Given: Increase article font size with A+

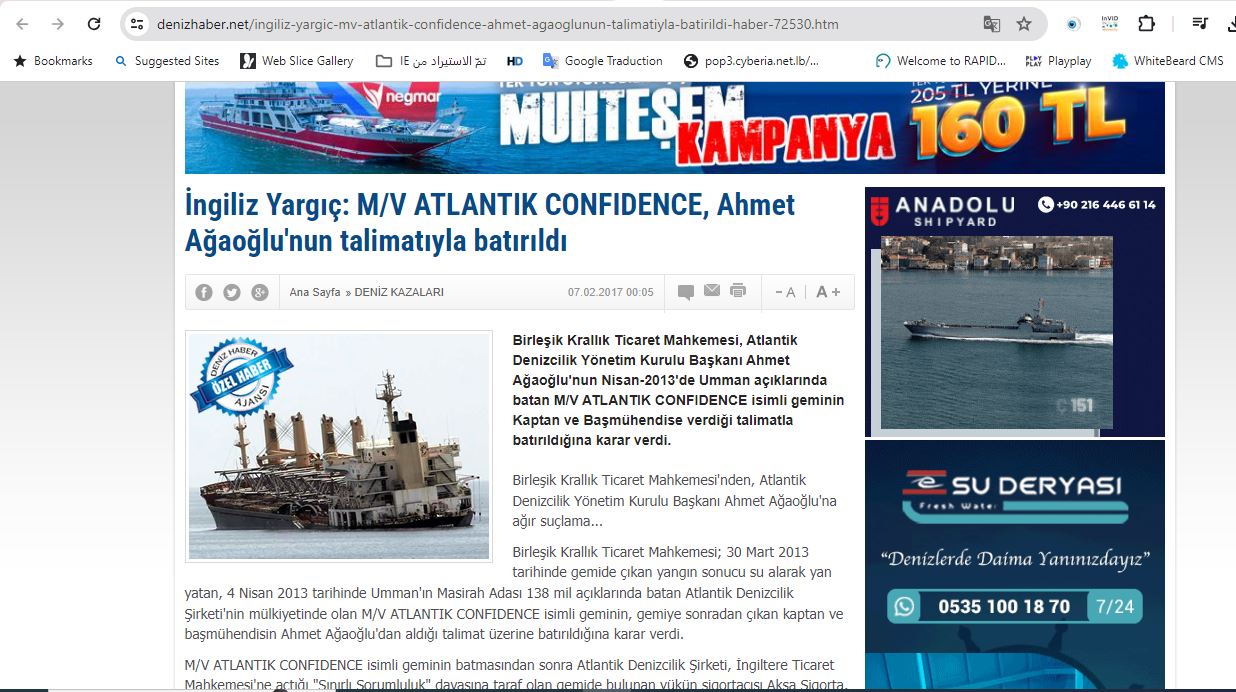Looking at the screenshot, I should coord(828,292).
